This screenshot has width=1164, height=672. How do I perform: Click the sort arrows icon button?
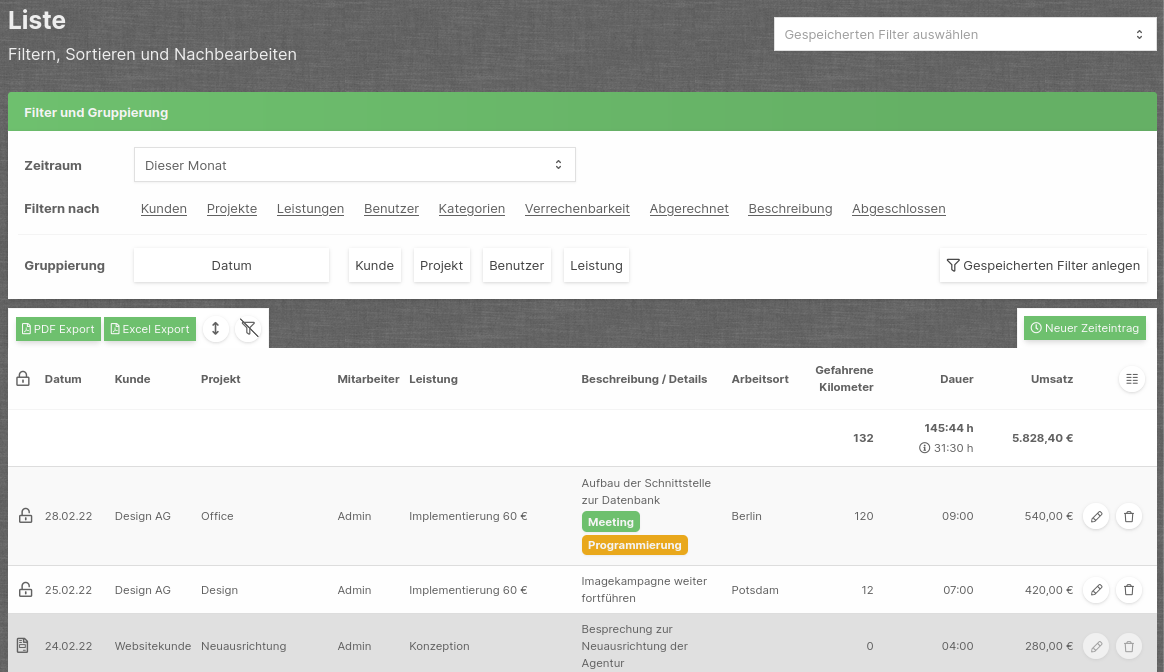[216, 329]
